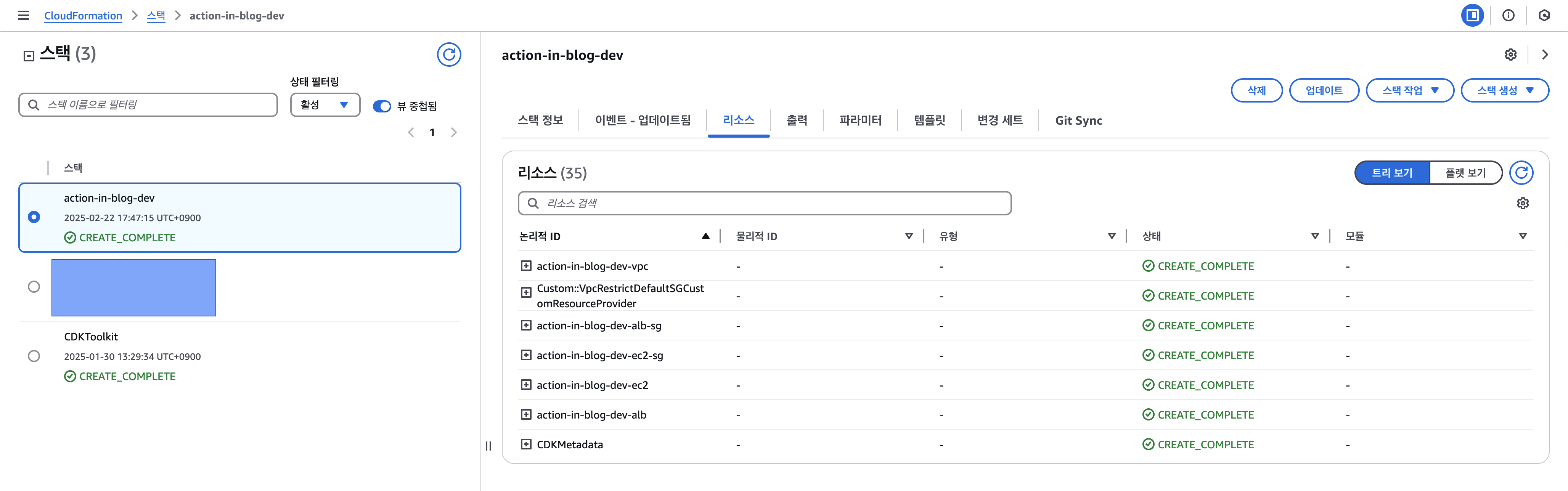Select the action-in-blog-dev stack radio button
The height and width of the screenshot is (491, 1568).
click(34, 217)
